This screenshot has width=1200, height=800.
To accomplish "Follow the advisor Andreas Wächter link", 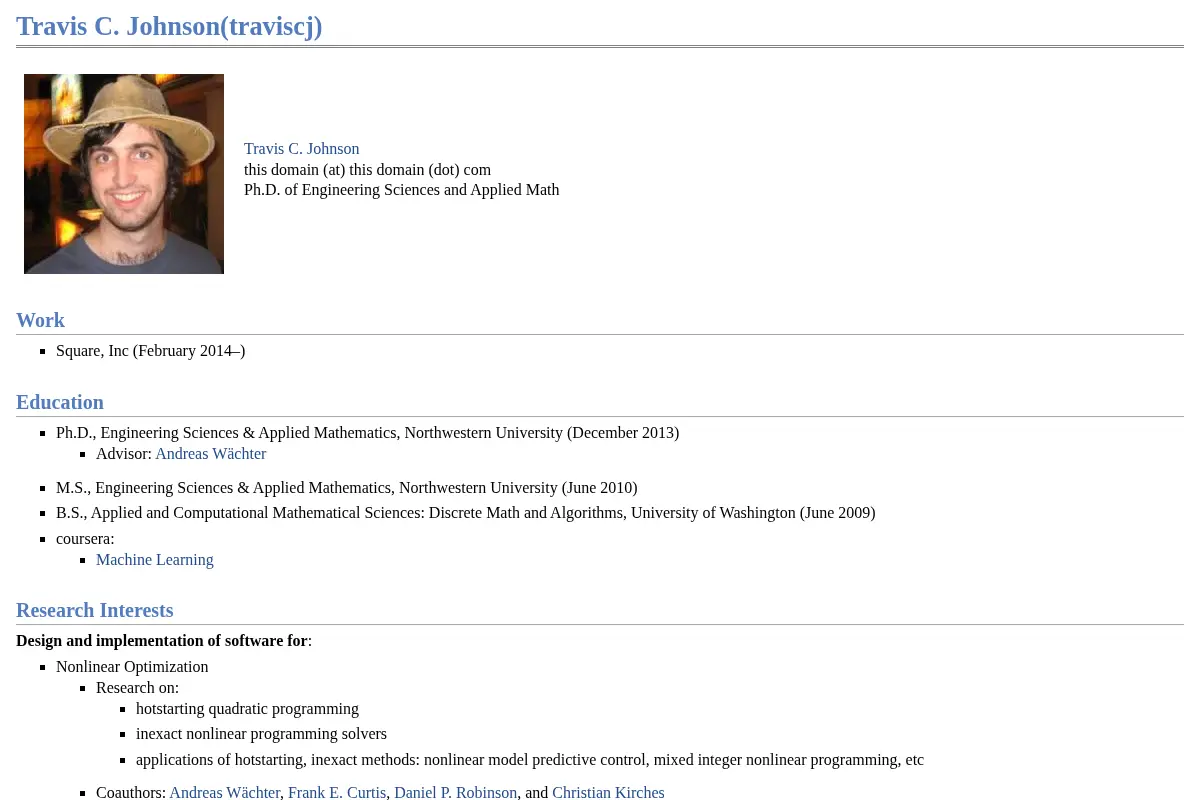I will click(x=210, y=454).
